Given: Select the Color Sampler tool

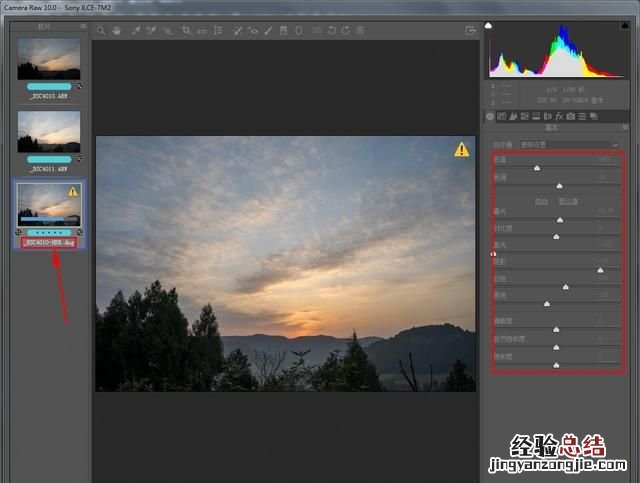Looking at the screenshot, I should pos(151,31).
